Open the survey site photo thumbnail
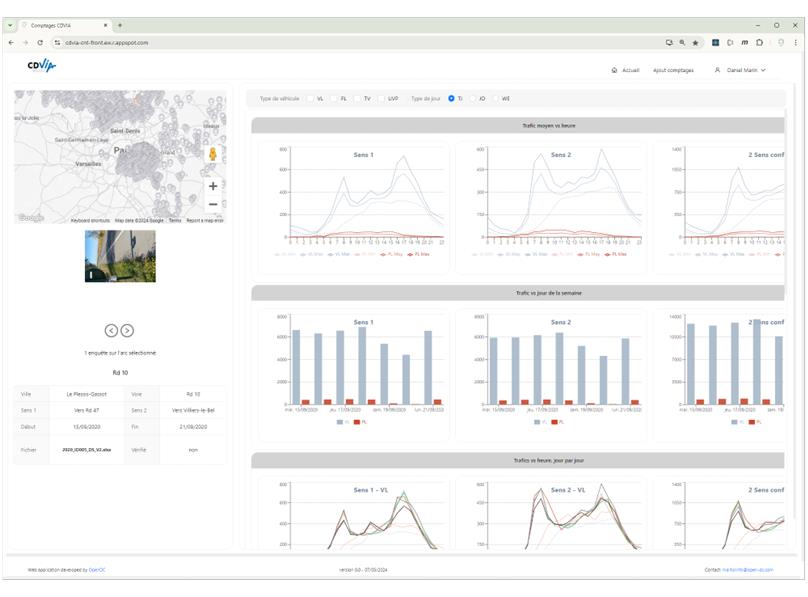 120,256
